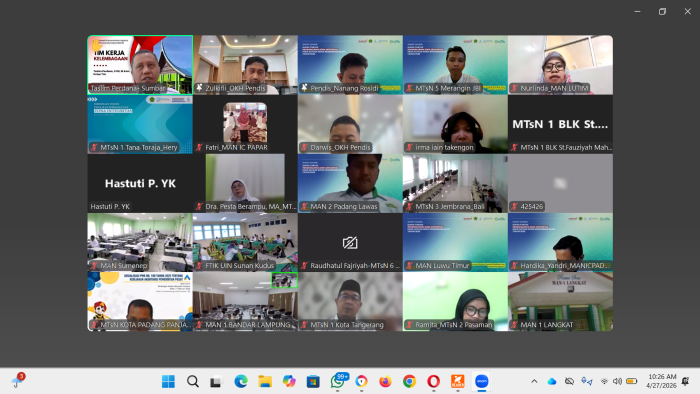700x394 pixels.
Task: Close the Zoom meeting window
Action: point(688,12)
